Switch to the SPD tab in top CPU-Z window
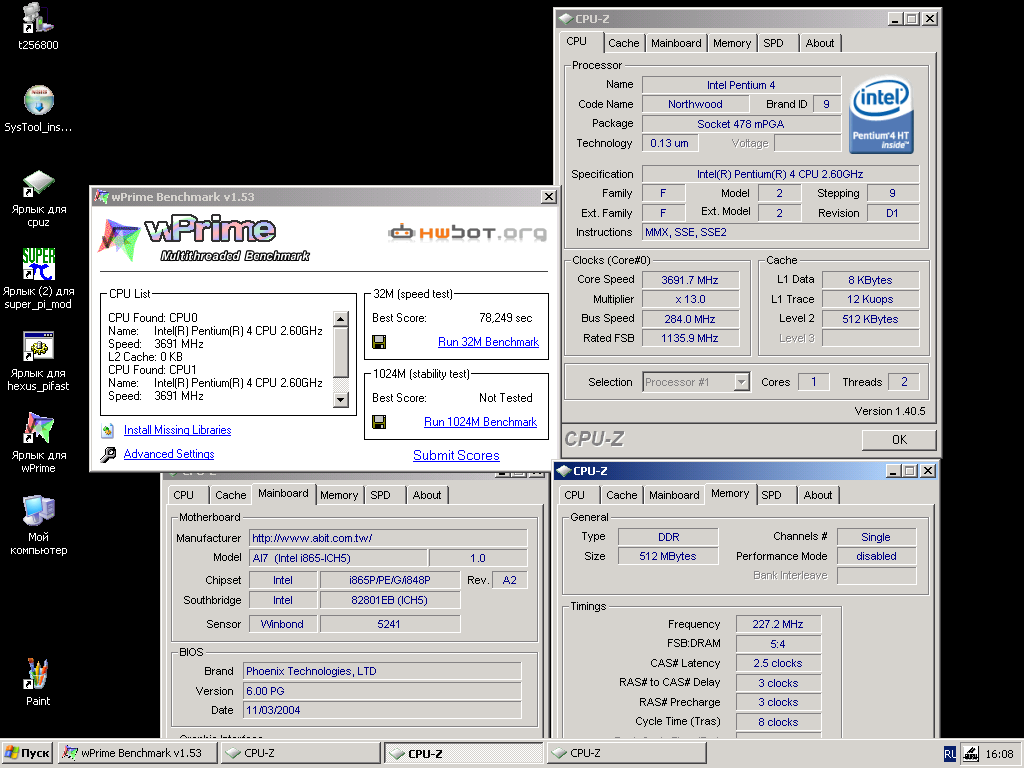This screenshot has width=1024, height=768. [773, 43]
